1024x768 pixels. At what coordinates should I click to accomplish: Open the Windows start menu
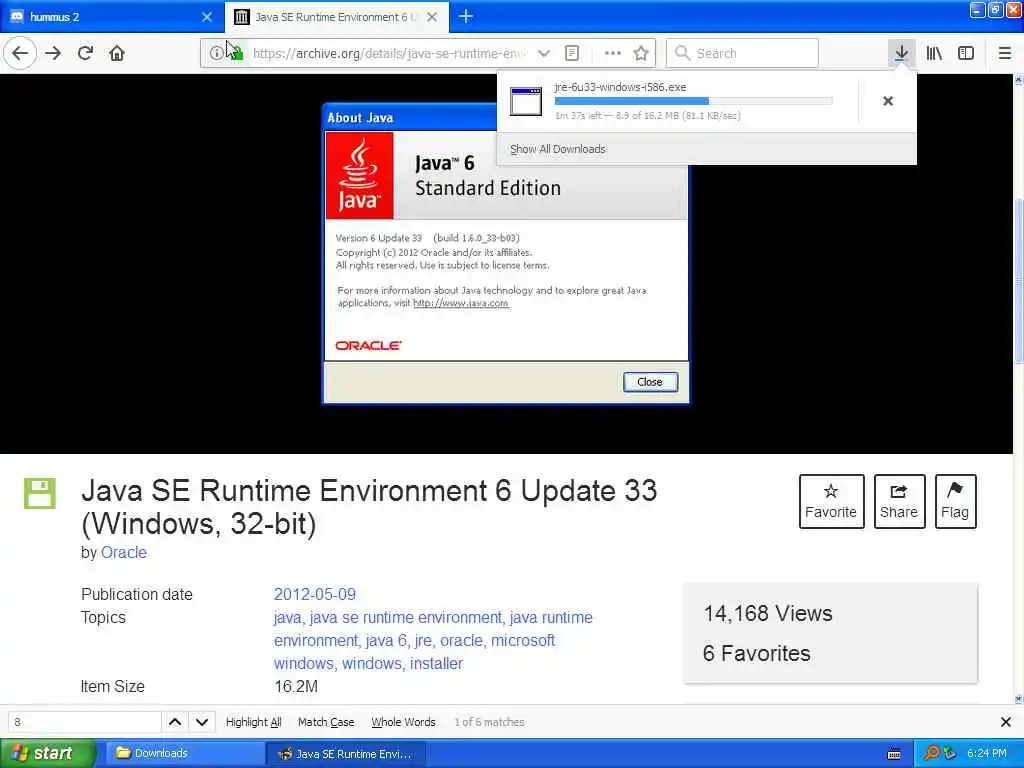(x=48, y=754)
